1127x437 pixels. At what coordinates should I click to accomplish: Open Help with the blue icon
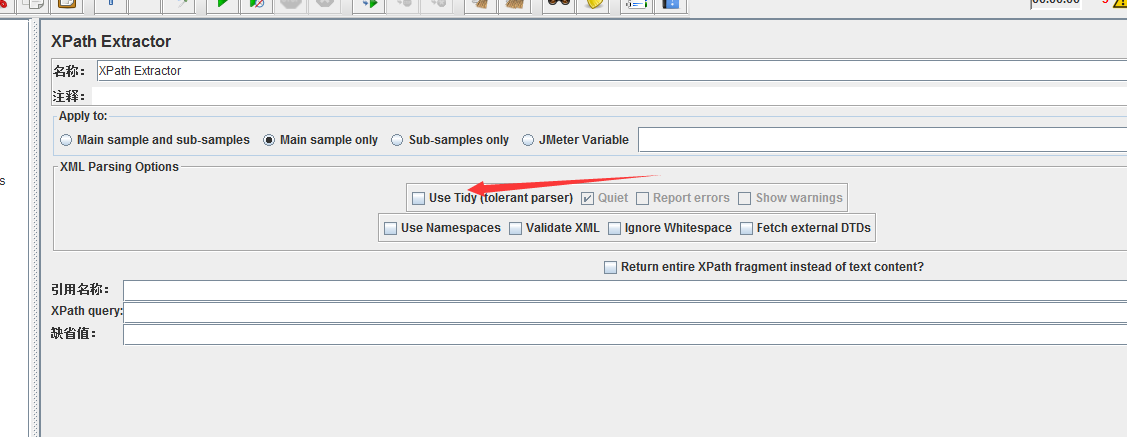tap(670, 4)
